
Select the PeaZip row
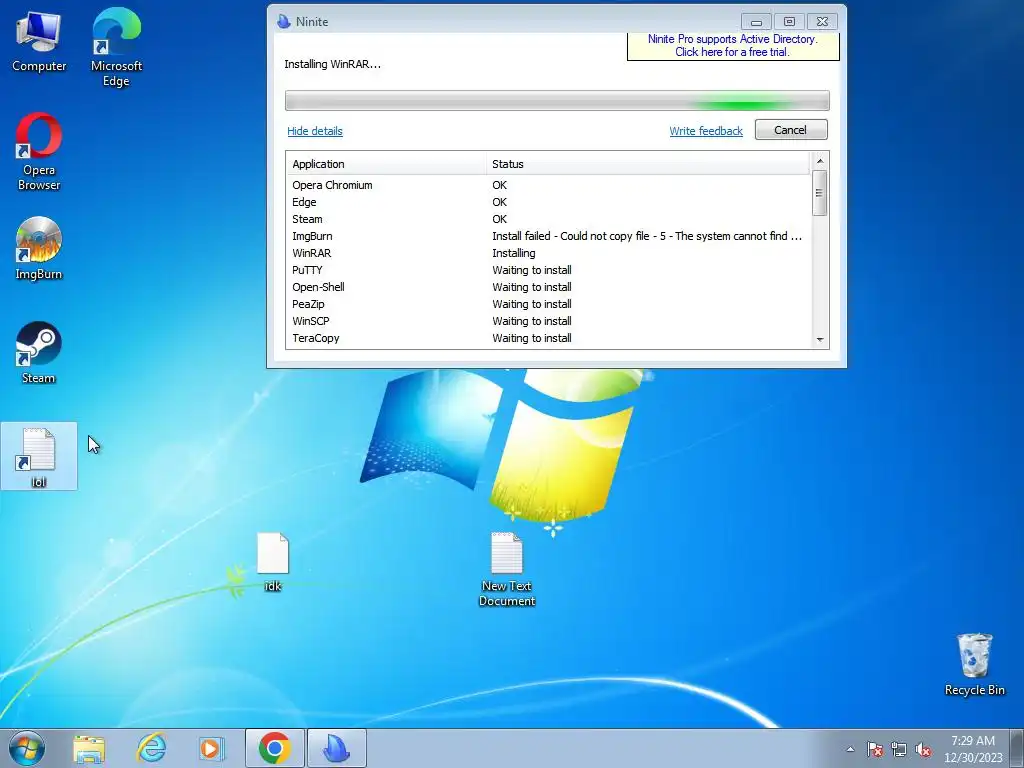pos(549,304)
